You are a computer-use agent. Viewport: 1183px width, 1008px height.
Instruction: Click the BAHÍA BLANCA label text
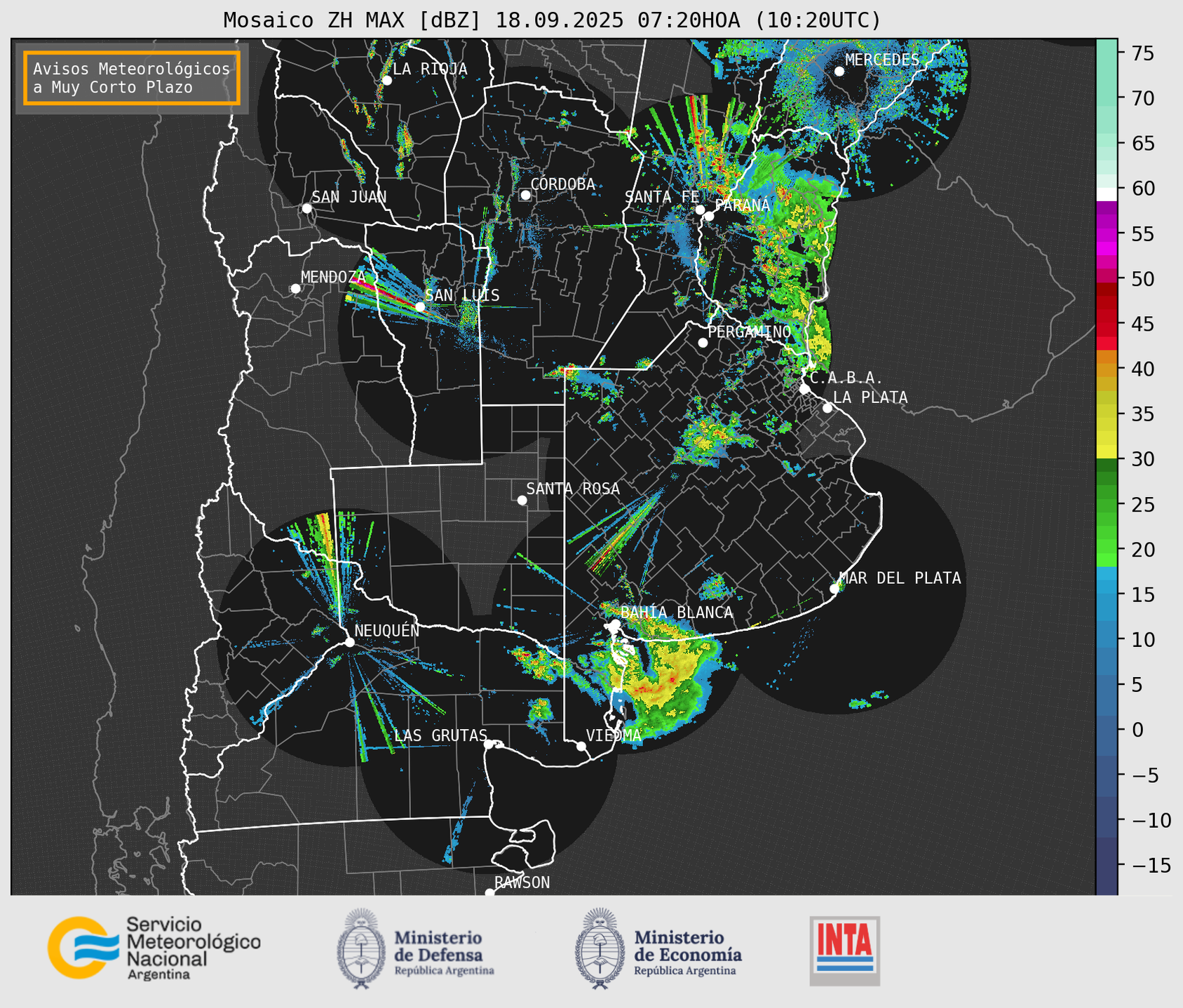point(677,613)
